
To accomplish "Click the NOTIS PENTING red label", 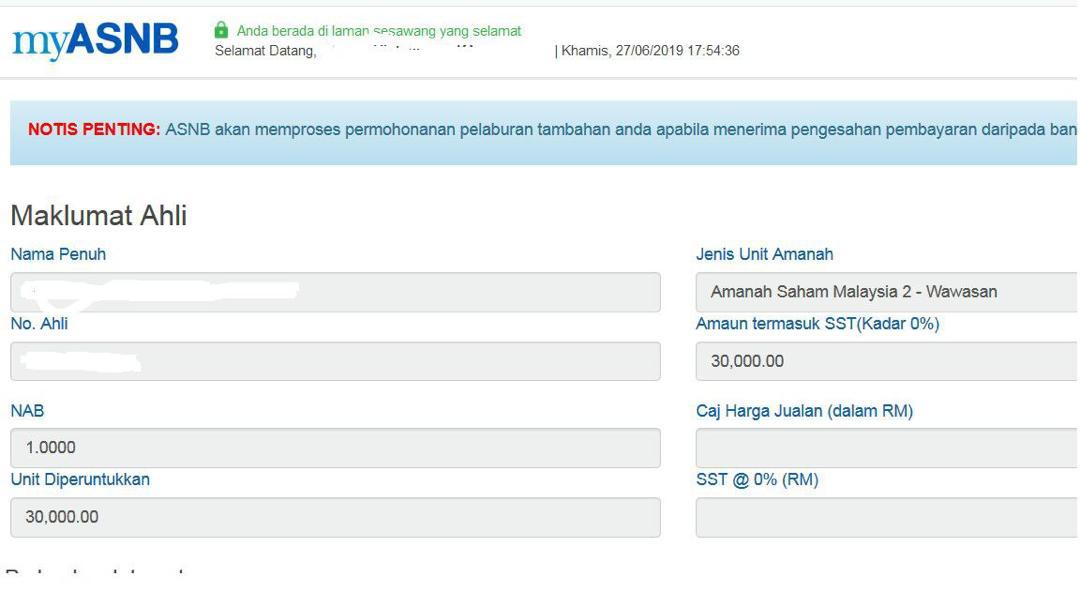I will (94, 129).
